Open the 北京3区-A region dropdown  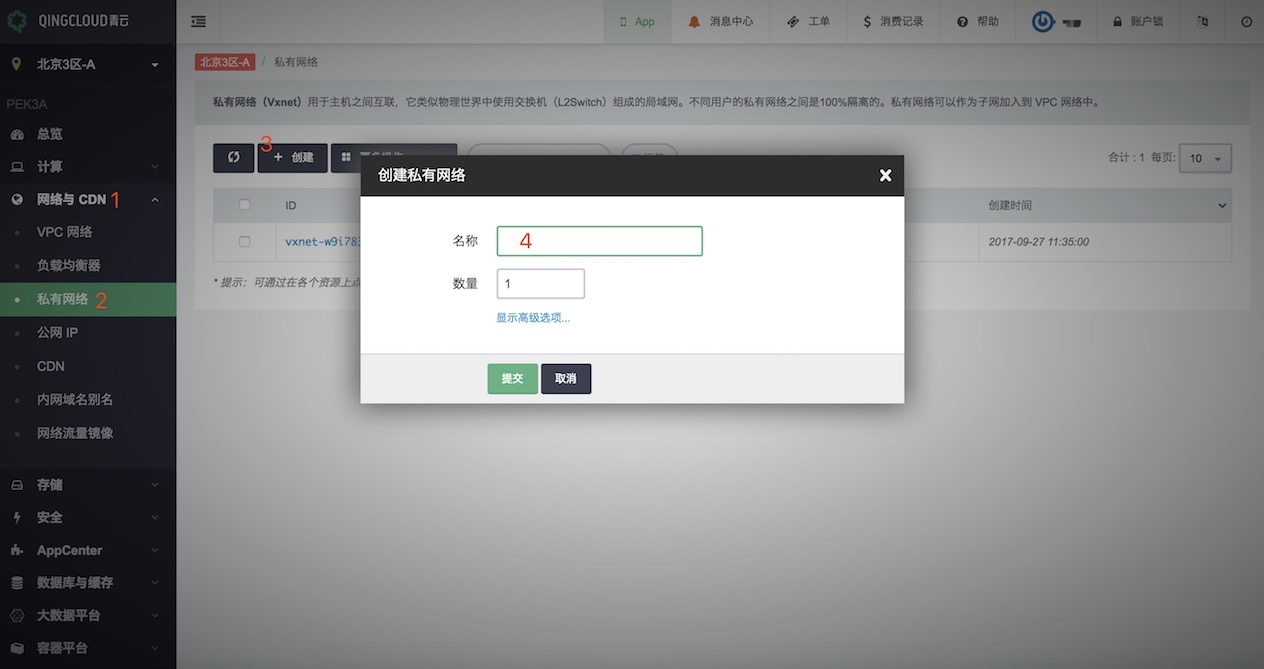pos(87,65)
